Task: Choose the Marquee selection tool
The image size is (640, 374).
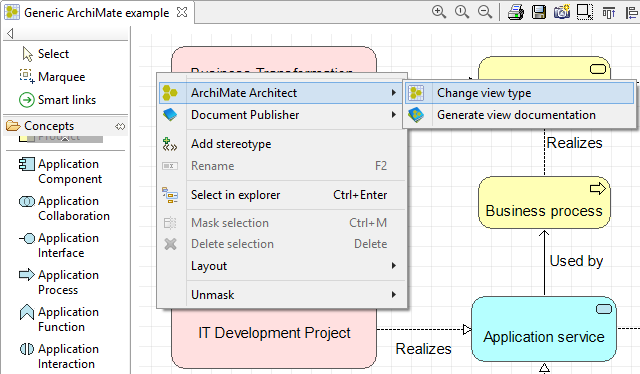Action: (52, 76)
